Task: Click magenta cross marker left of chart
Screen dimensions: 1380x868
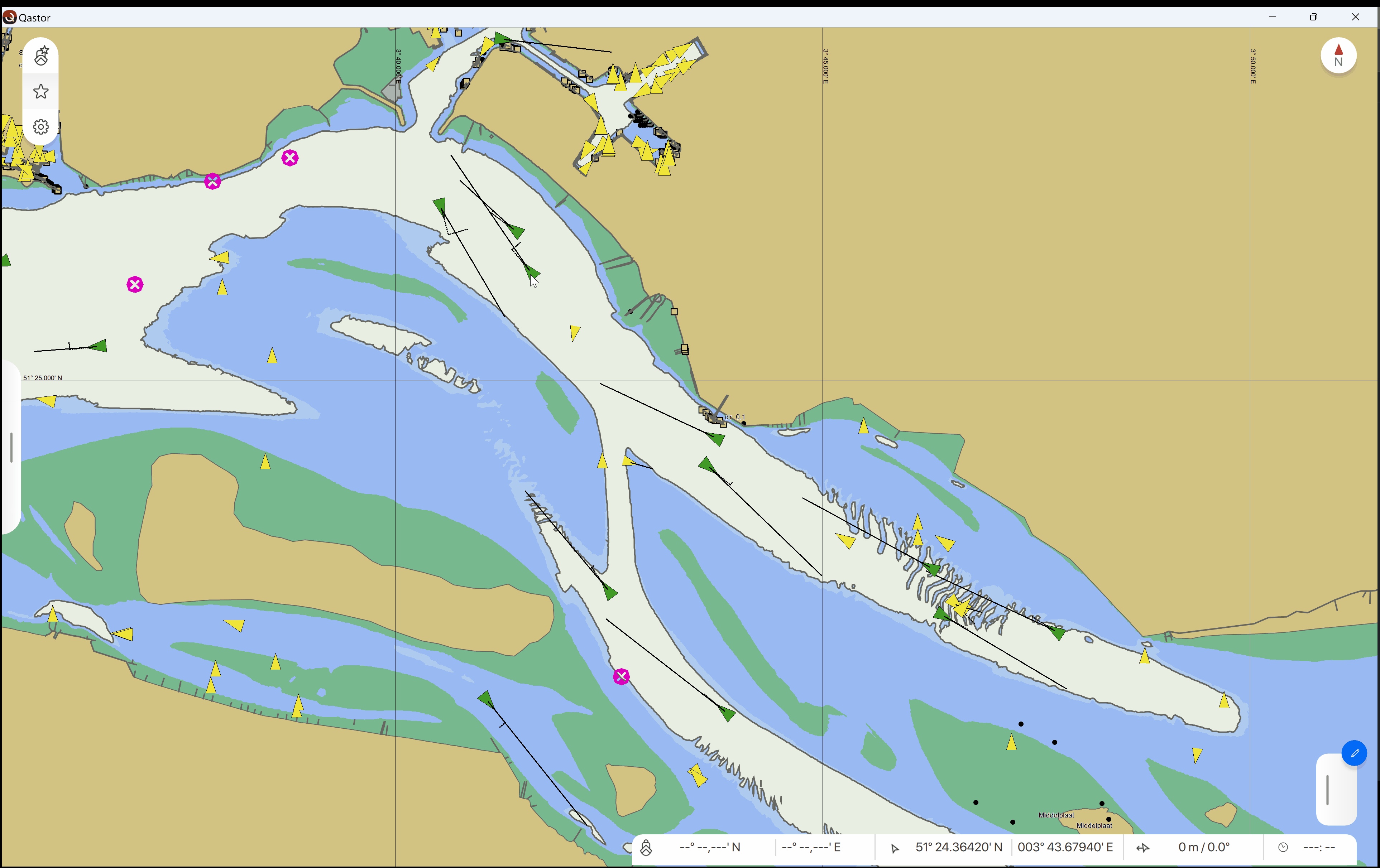Action: click(x=135, y=284)
